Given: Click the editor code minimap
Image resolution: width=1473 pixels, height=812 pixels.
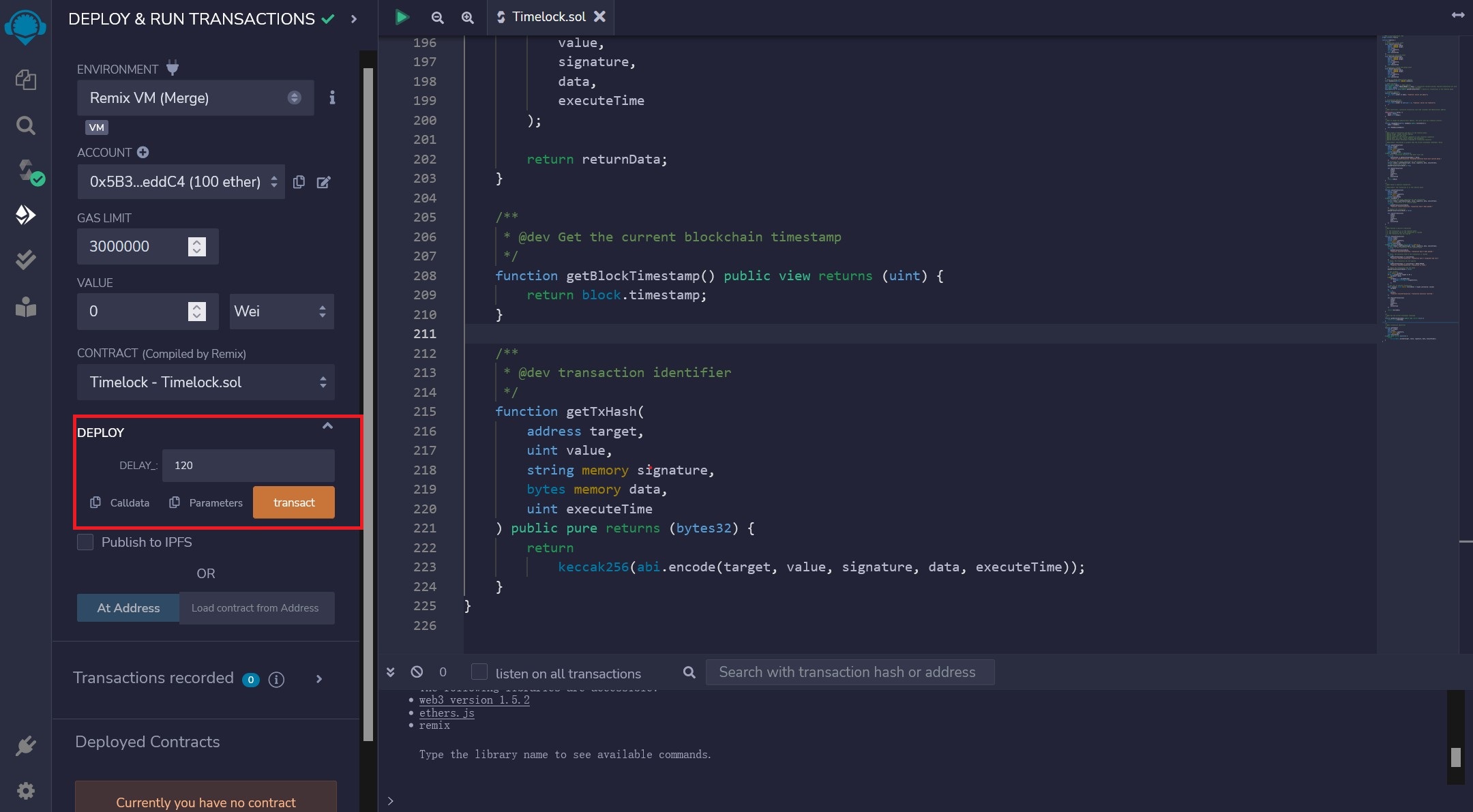Looking at the screenshot, I should (1418, 187).
